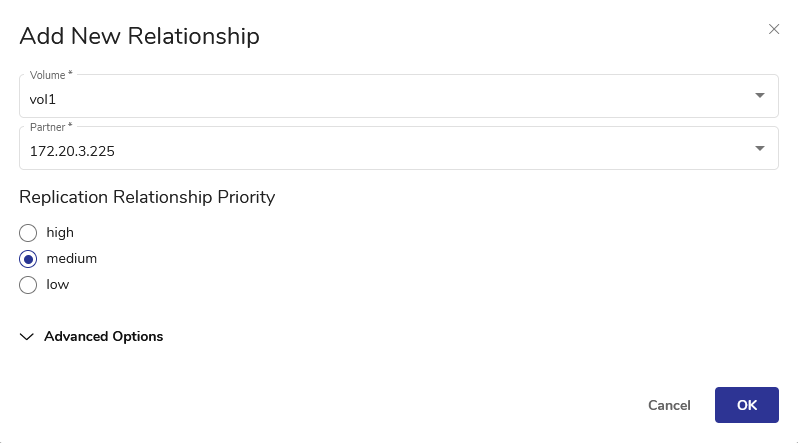Click the word Volume in field label
798x443 pixels.
click(x=47, y=75)
